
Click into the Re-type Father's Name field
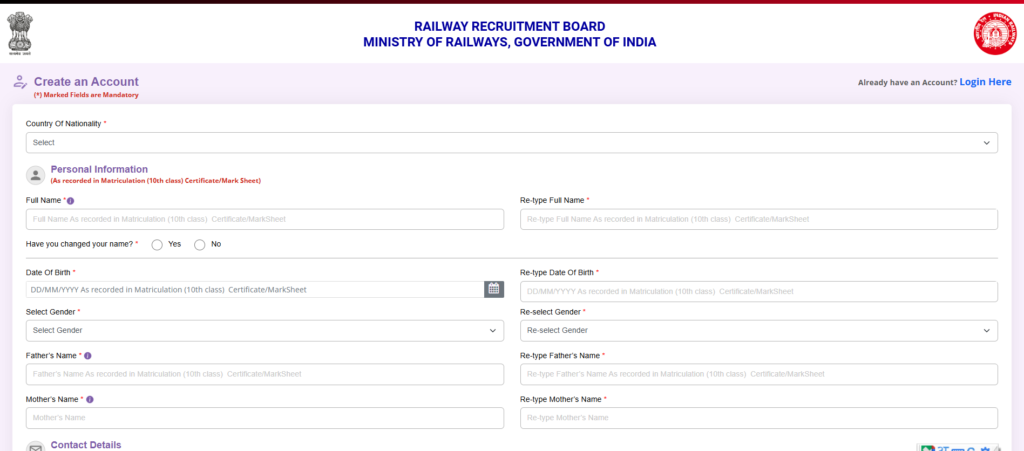[x=759, y=375]
